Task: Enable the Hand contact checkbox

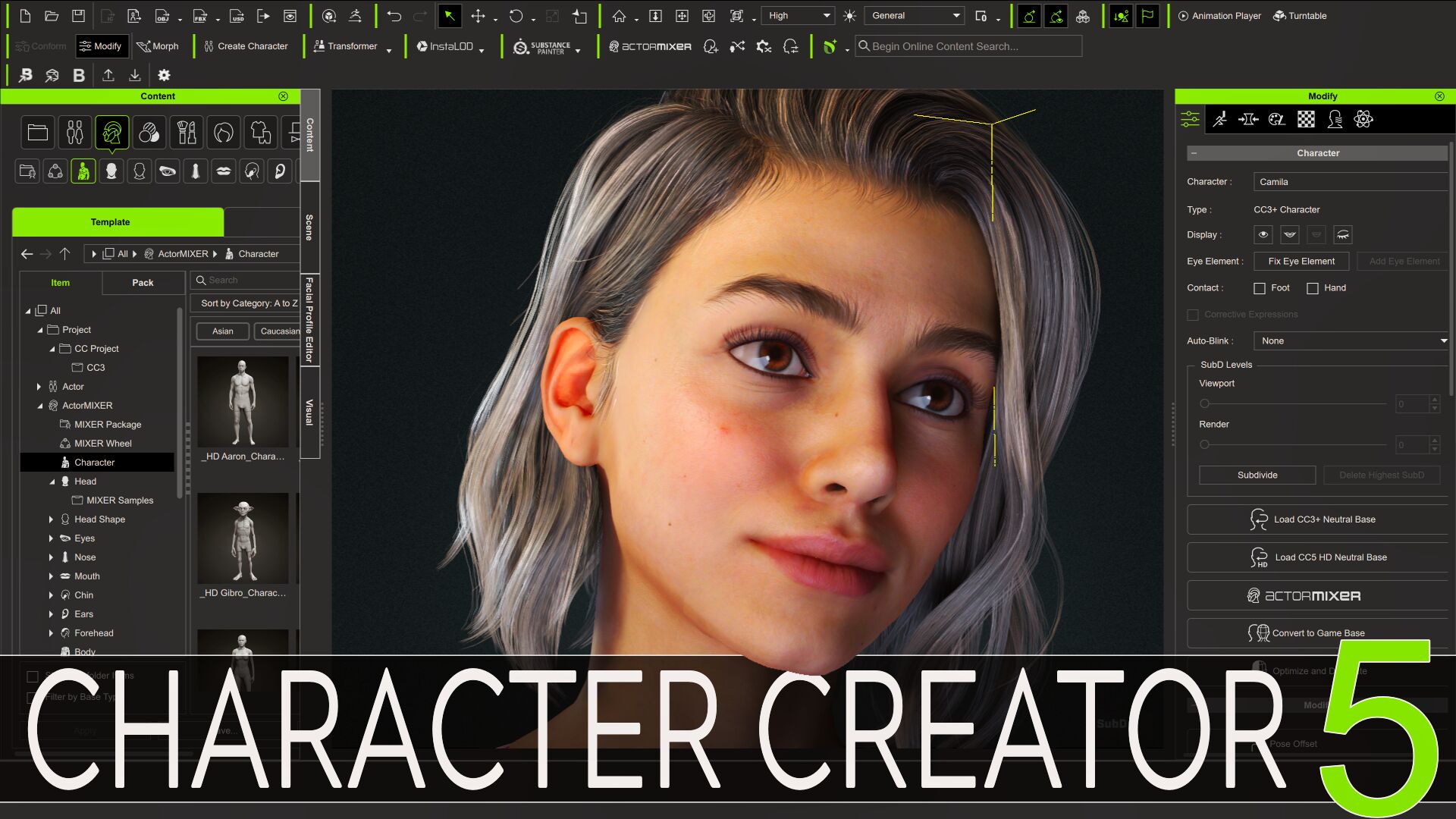Action: point(1313,288)
